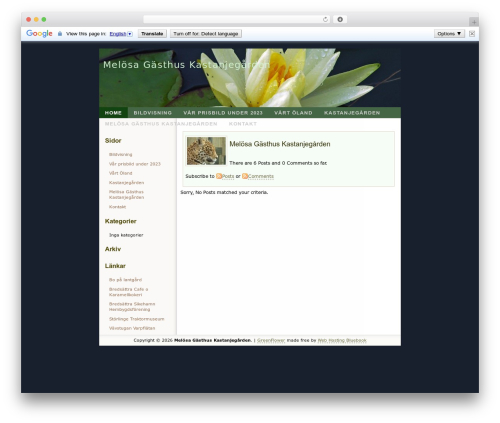Click the download icon next to address bar
500x423 pixels.
coord(340,19)
